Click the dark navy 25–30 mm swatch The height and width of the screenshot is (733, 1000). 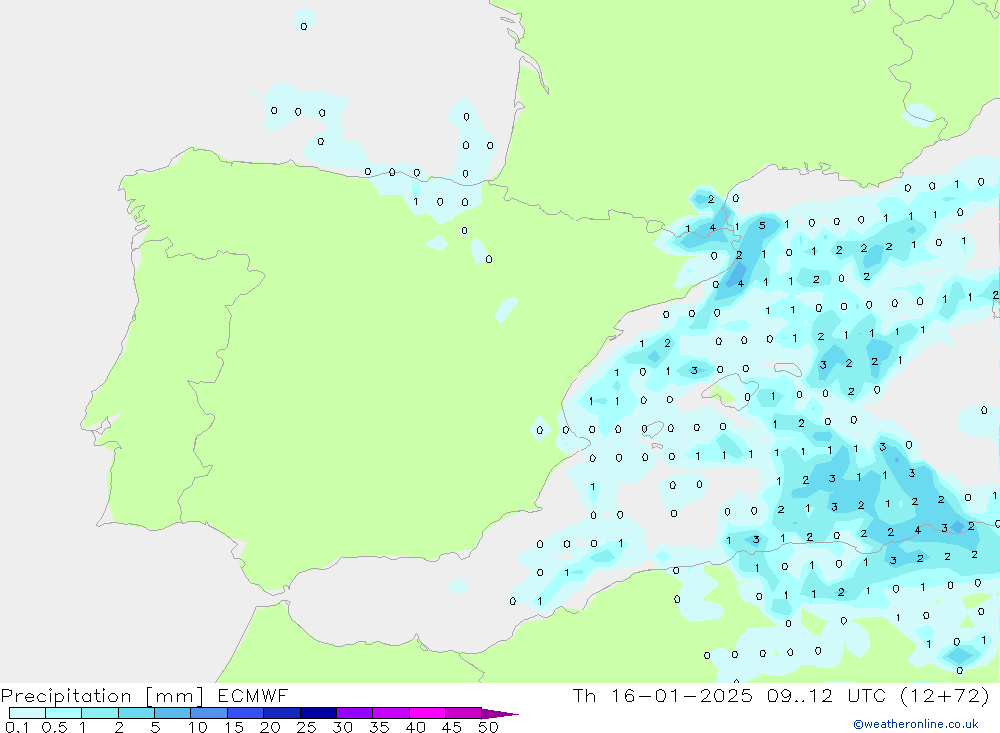coord(318,713)
